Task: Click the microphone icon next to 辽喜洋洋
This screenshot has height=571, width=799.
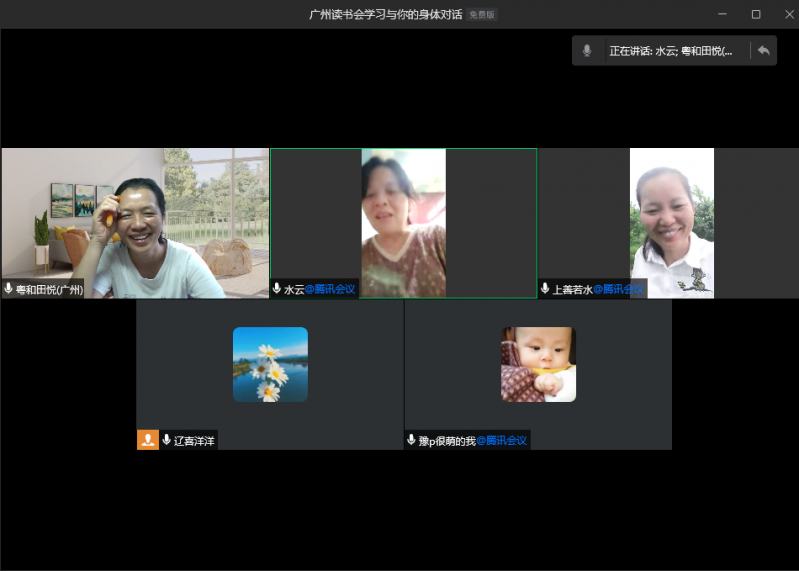Action: 167,440
